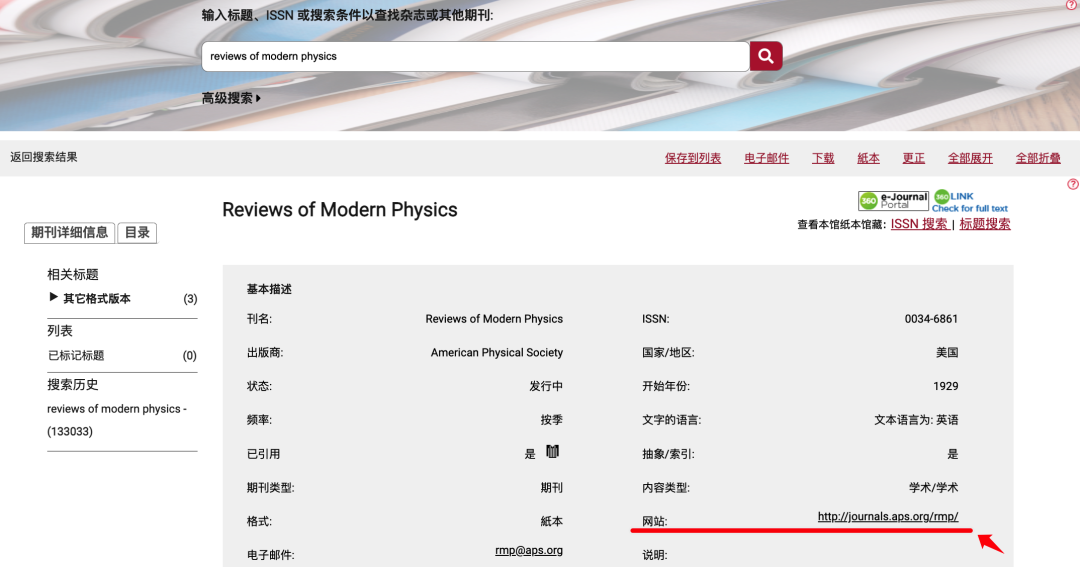The height and width of the screenshot is (567, 1080).
Task: Click the 基本描述 section heading
Action: 269,289
